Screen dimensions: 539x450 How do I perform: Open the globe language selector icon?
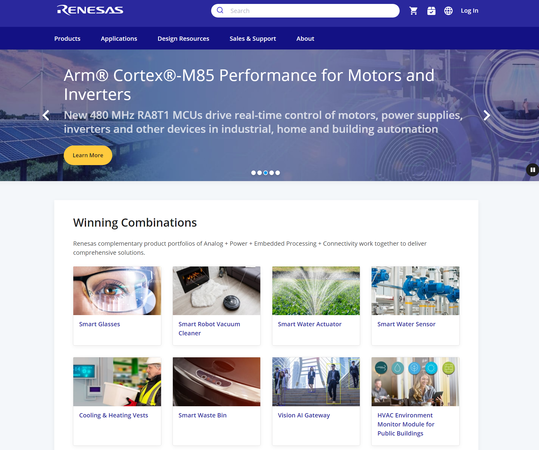(448, 11)
